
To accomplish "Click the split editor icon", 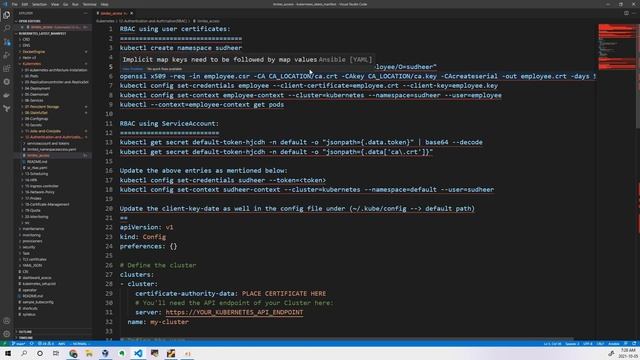I will coord(626,13).
